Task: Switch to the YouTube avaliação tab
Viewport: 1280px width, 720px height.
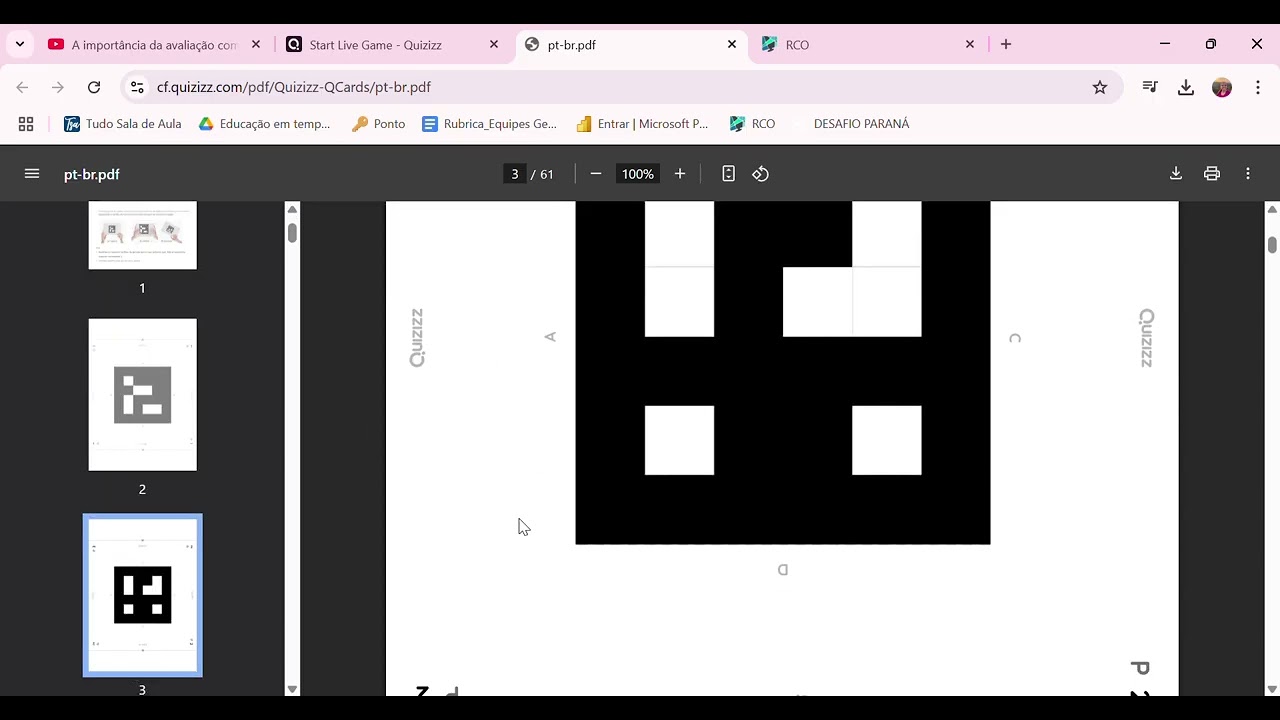Action: [155, 45]
